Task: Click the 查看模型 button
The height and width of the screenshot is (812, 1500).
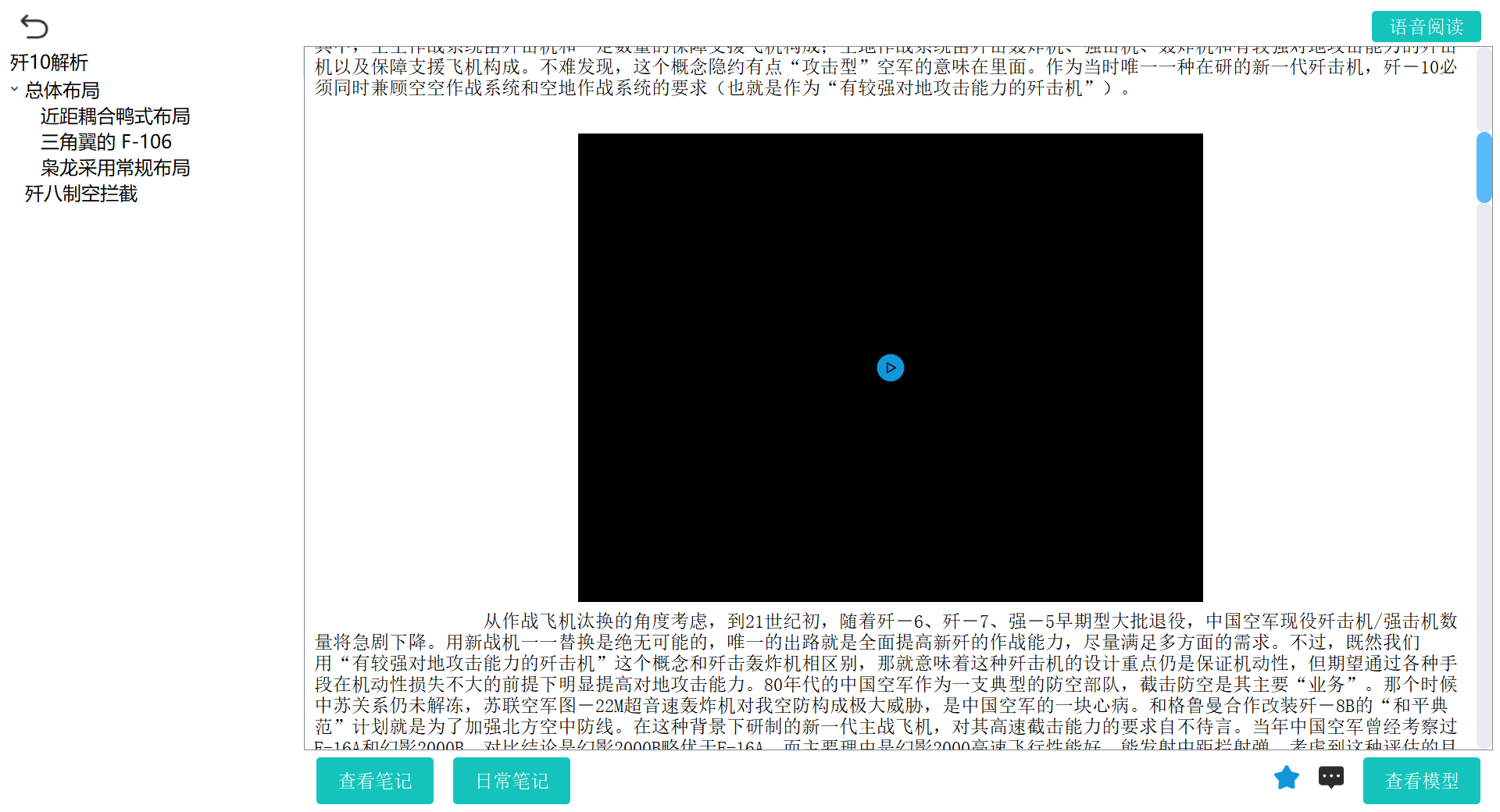Action: (x=1422, y=781)
